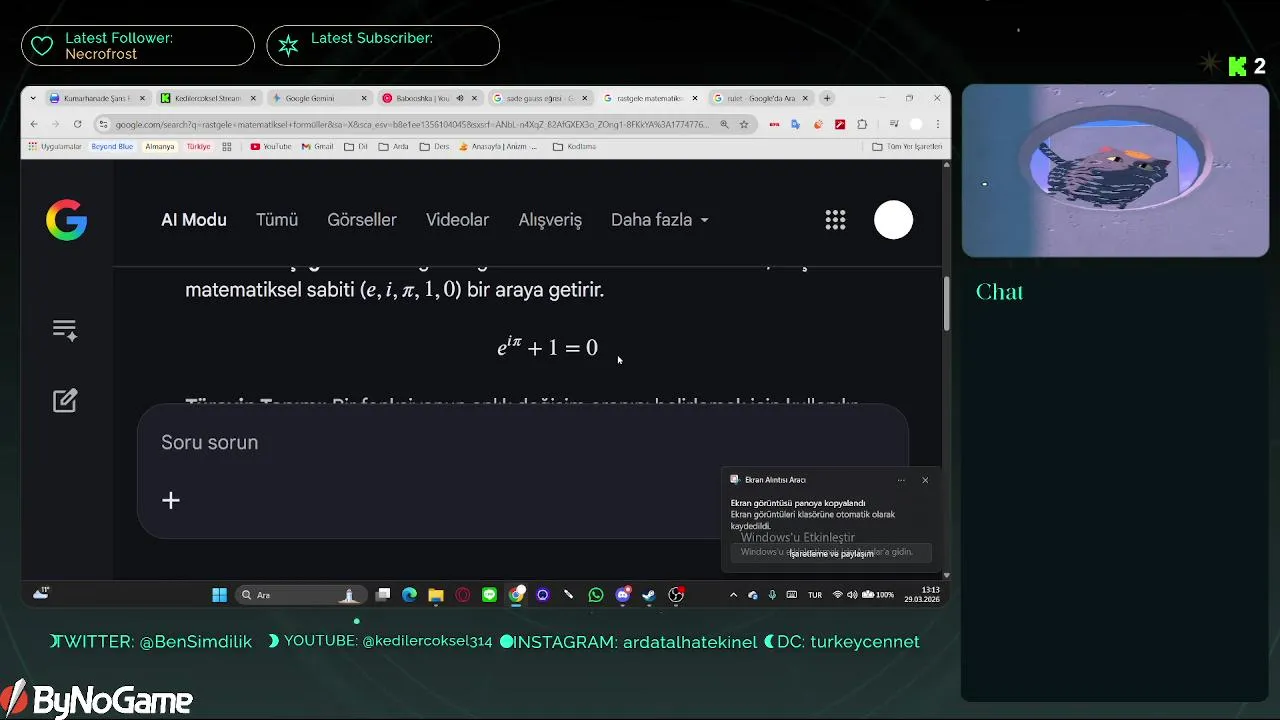The height and width of the screenshot is (720, 1280).
Task: Switch to Videolar tab
Action: (x=457, y=220)
